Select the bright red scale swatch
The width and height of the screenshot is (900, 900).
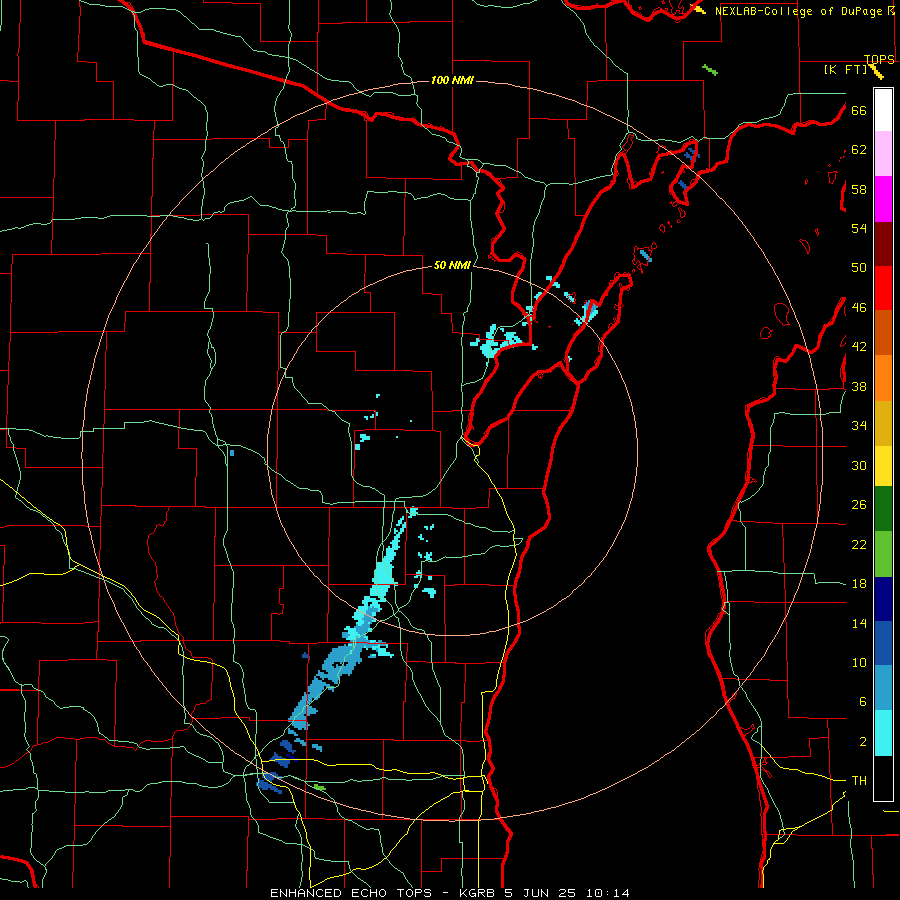point(883,288)
